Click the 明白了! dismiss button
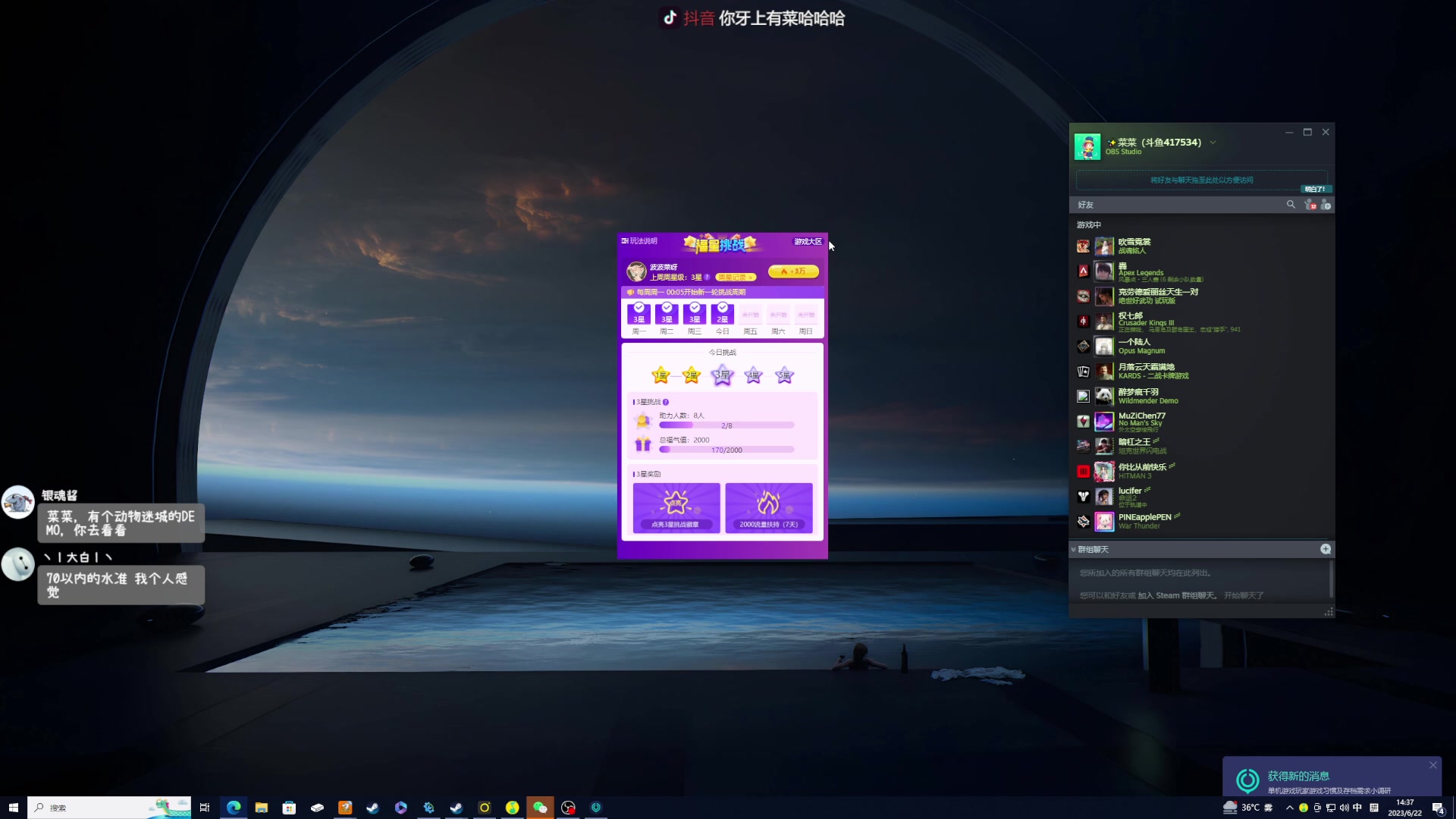The height and width of the screenshot is (819, 1456). coord(1315,189)
